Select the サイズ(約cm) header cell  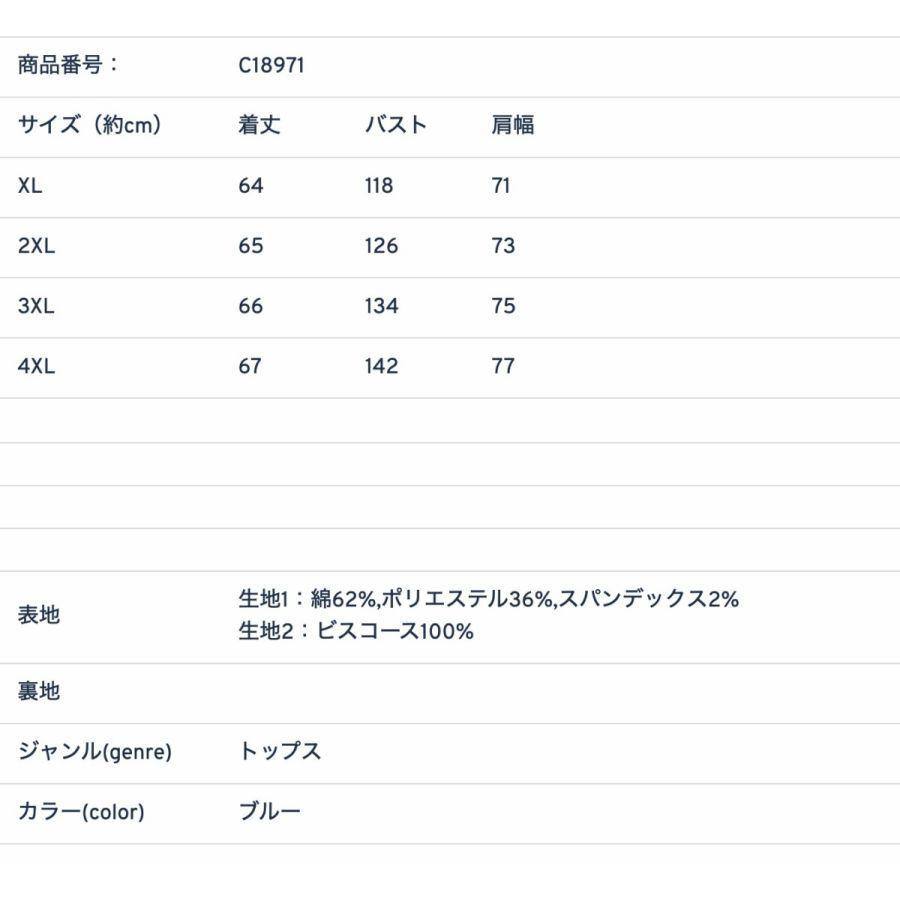click(90, 126)
